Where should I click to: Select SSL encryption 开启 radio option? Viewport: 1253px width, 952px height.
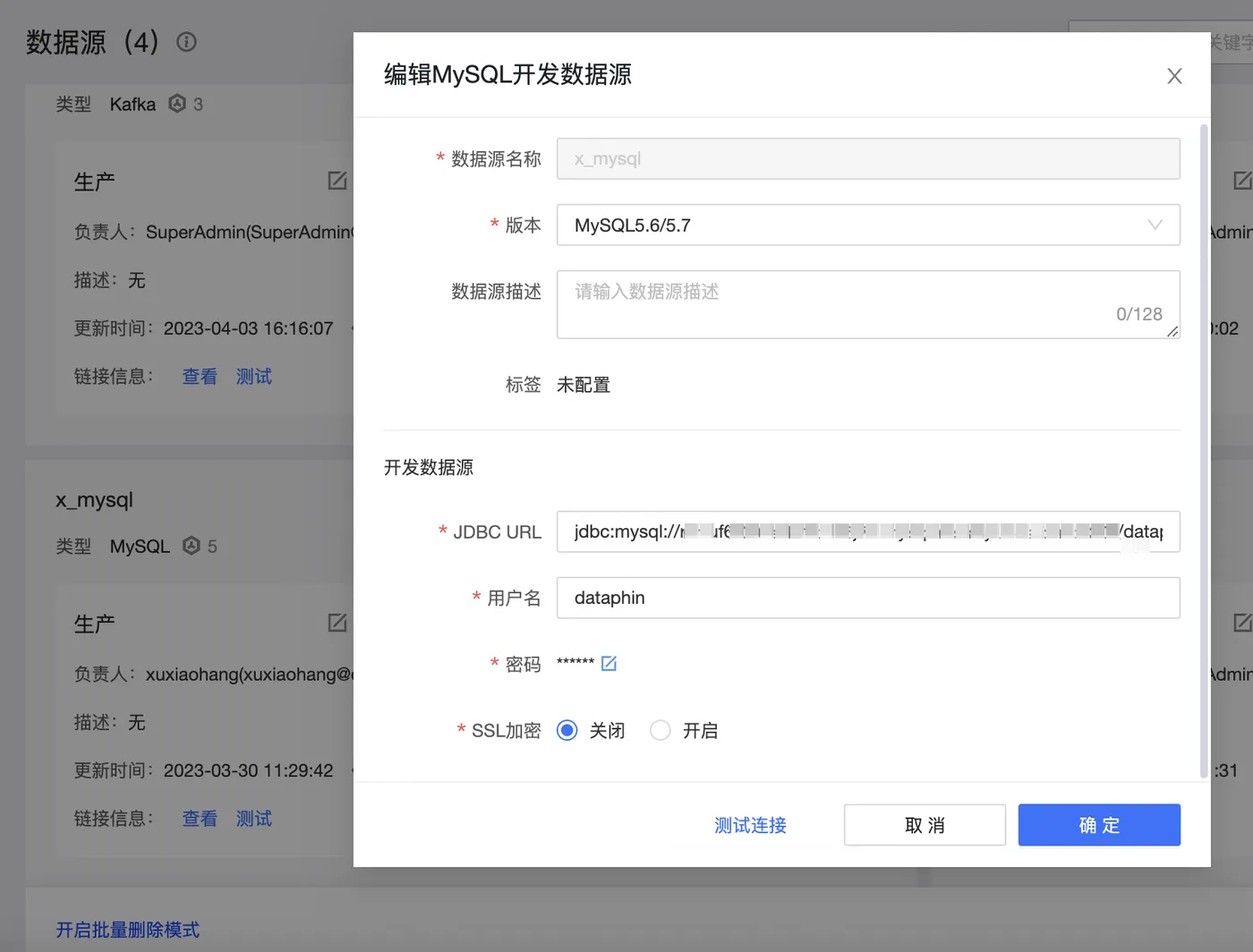click(x=661, y=730)
